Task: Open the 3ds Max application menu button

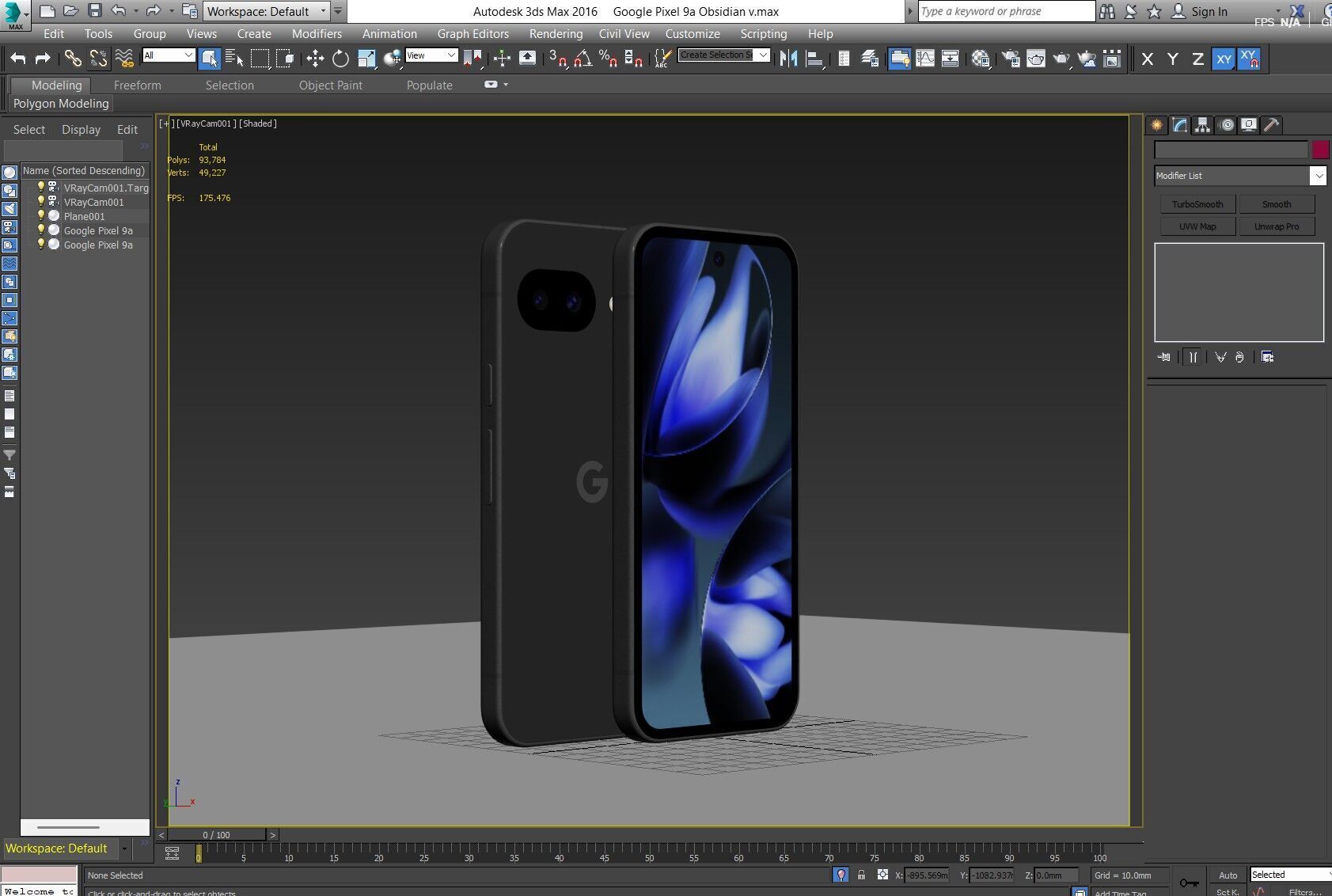Action: (14, 16)
